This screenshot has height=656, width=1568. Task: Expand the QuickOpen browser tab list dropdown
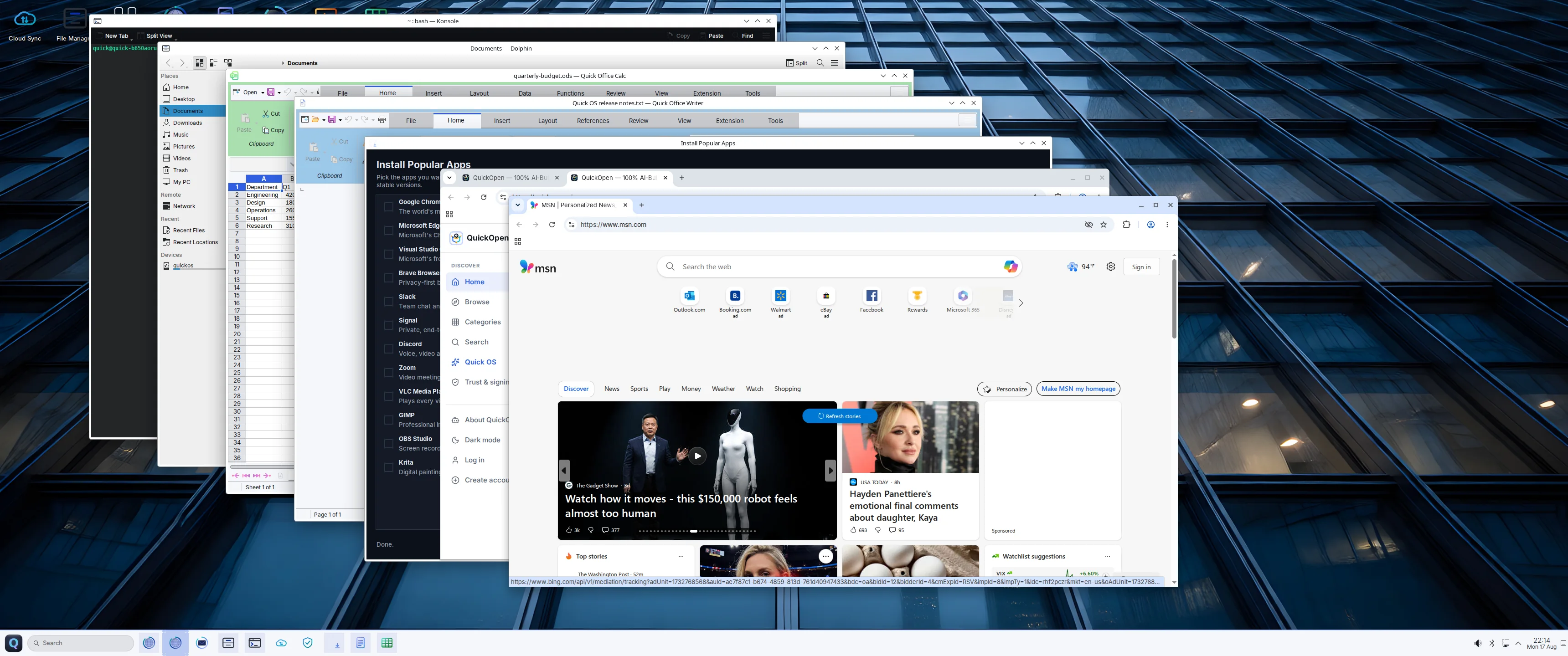pyautogui.click(x=449, y=178)
